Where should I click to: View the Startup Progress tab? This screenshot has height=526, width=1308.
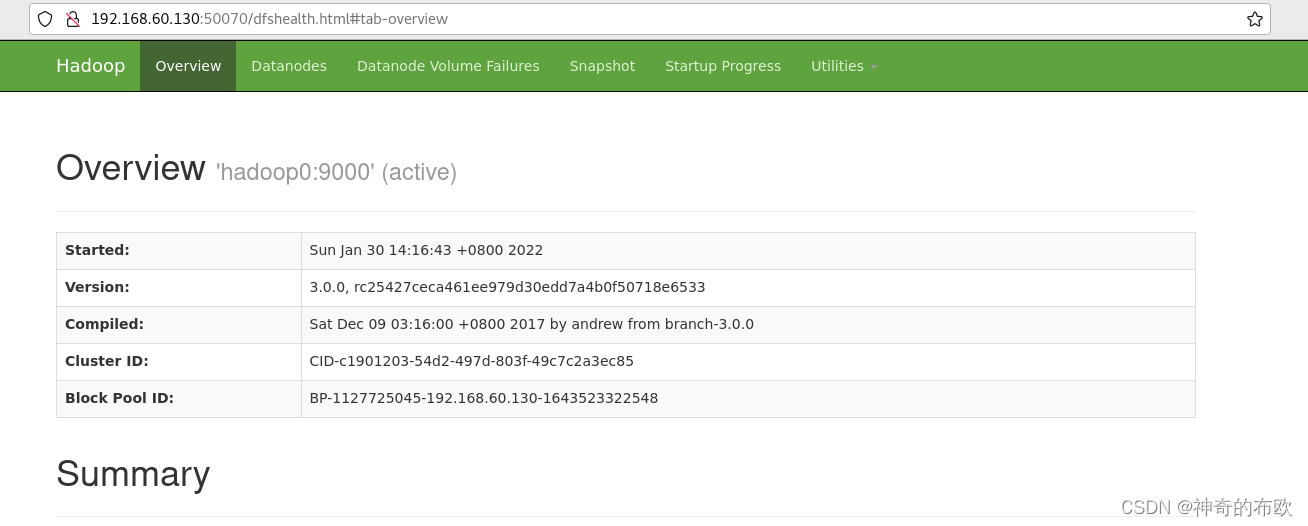[x=723, y=66]
